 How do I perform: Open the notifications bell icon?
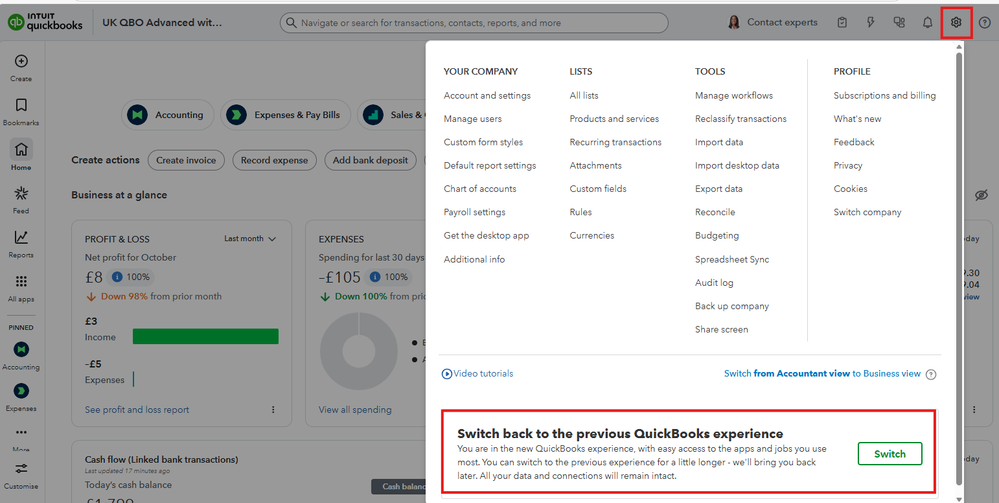click(927, 22)
